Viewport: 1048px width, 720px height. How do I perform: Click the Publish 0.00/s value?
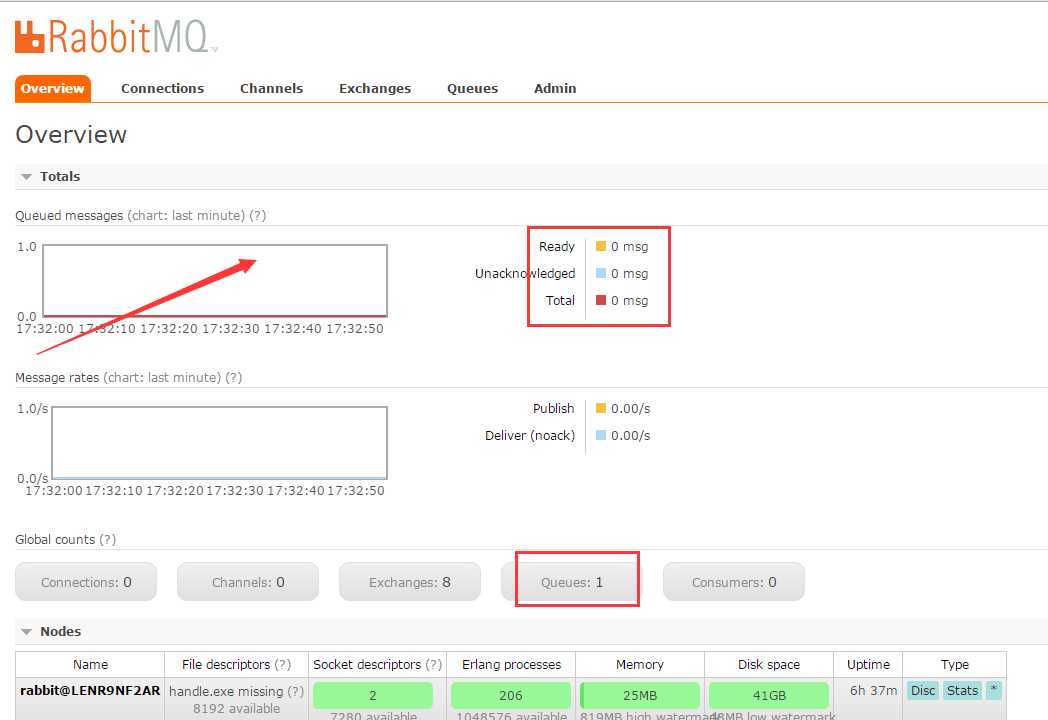630,408
